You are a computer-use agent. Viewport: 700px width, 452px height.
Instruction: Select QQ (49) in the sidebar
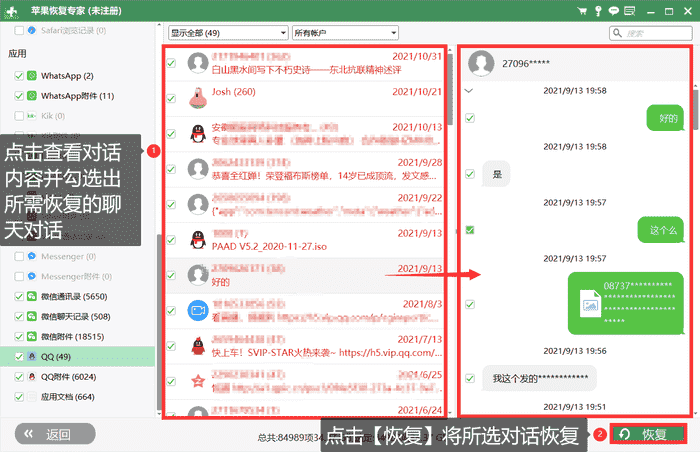[78, 356]
